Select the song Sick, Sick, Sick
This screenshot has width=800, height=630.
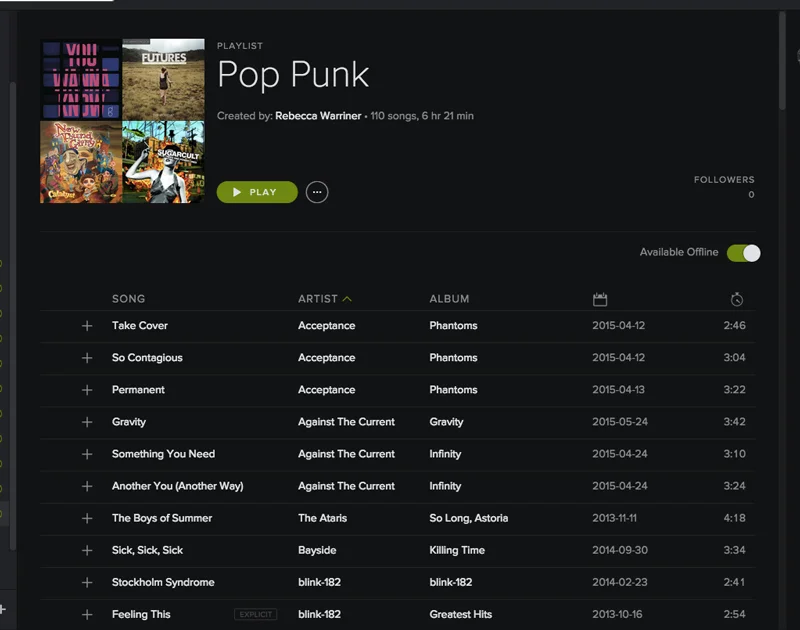click(147, 550)
